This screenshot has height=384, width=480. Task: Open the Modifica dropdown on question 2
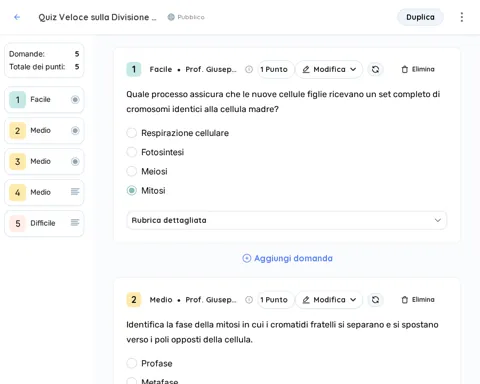[329, 300]
